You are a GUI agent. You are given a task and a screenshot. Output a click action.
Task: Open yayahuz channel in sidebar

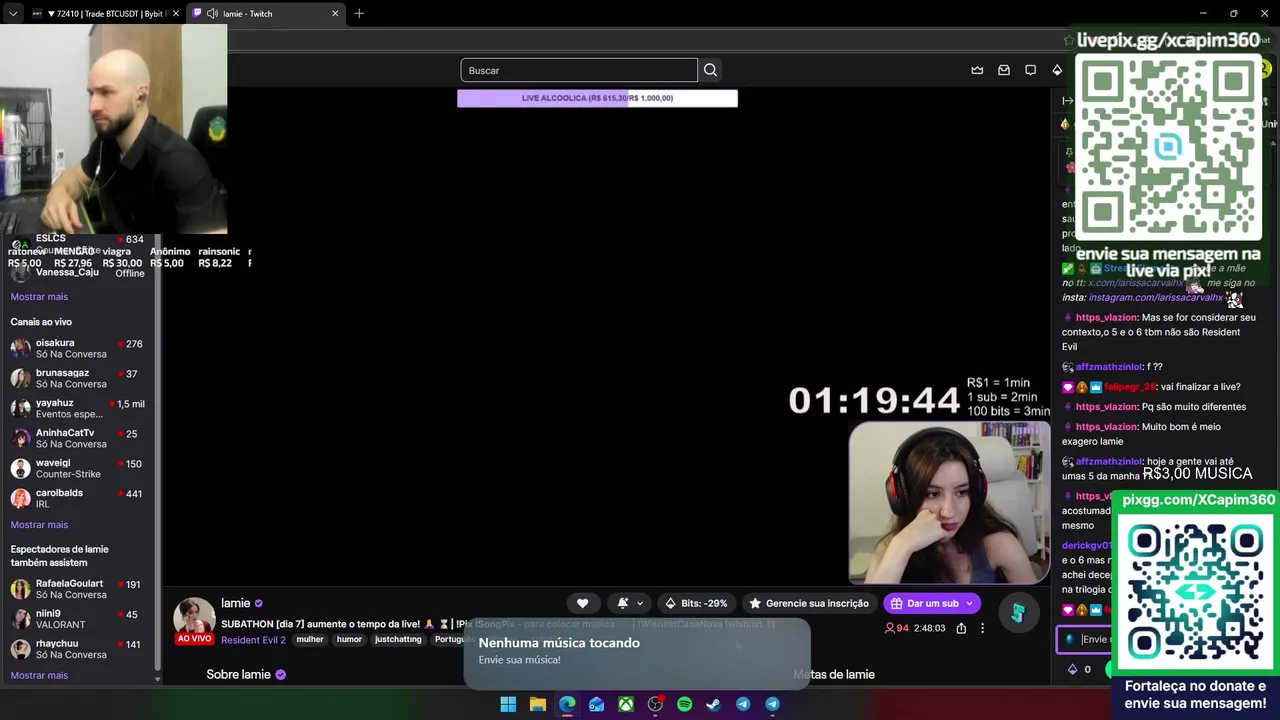point(78,408)
